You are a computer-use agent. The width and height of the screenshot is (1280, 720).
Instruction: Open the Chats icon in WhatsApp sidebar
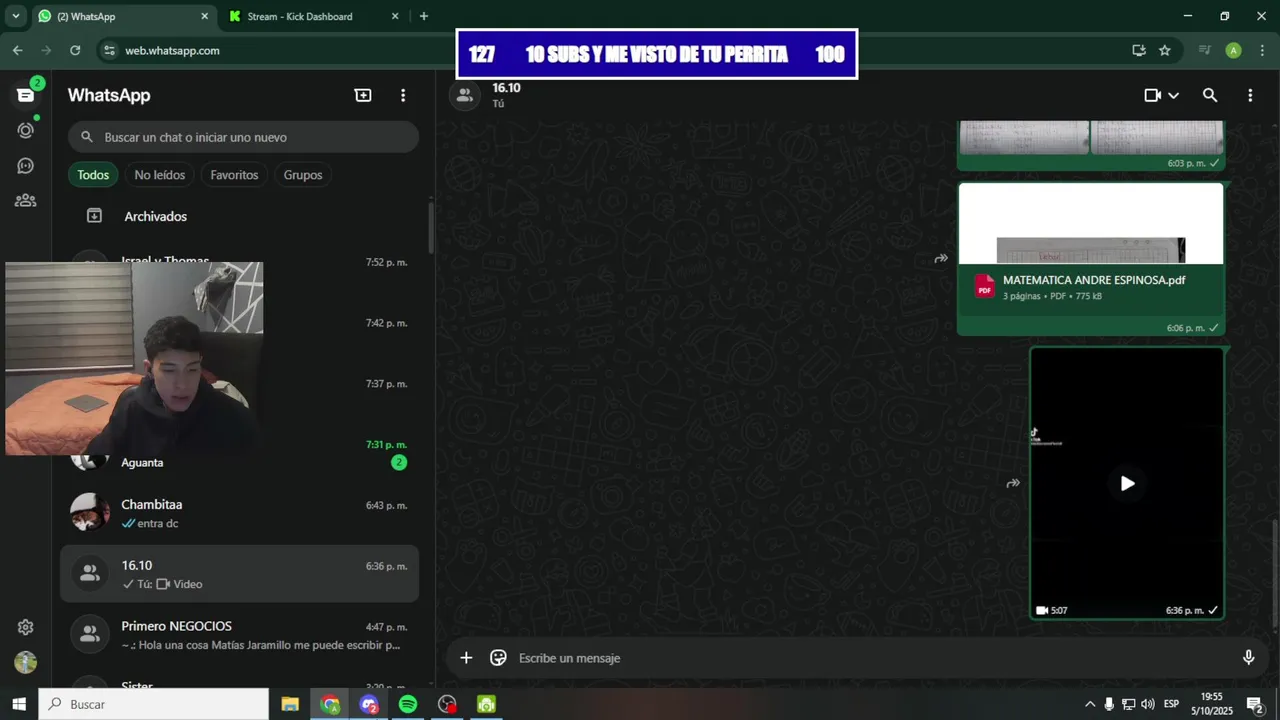pos(25,95)
